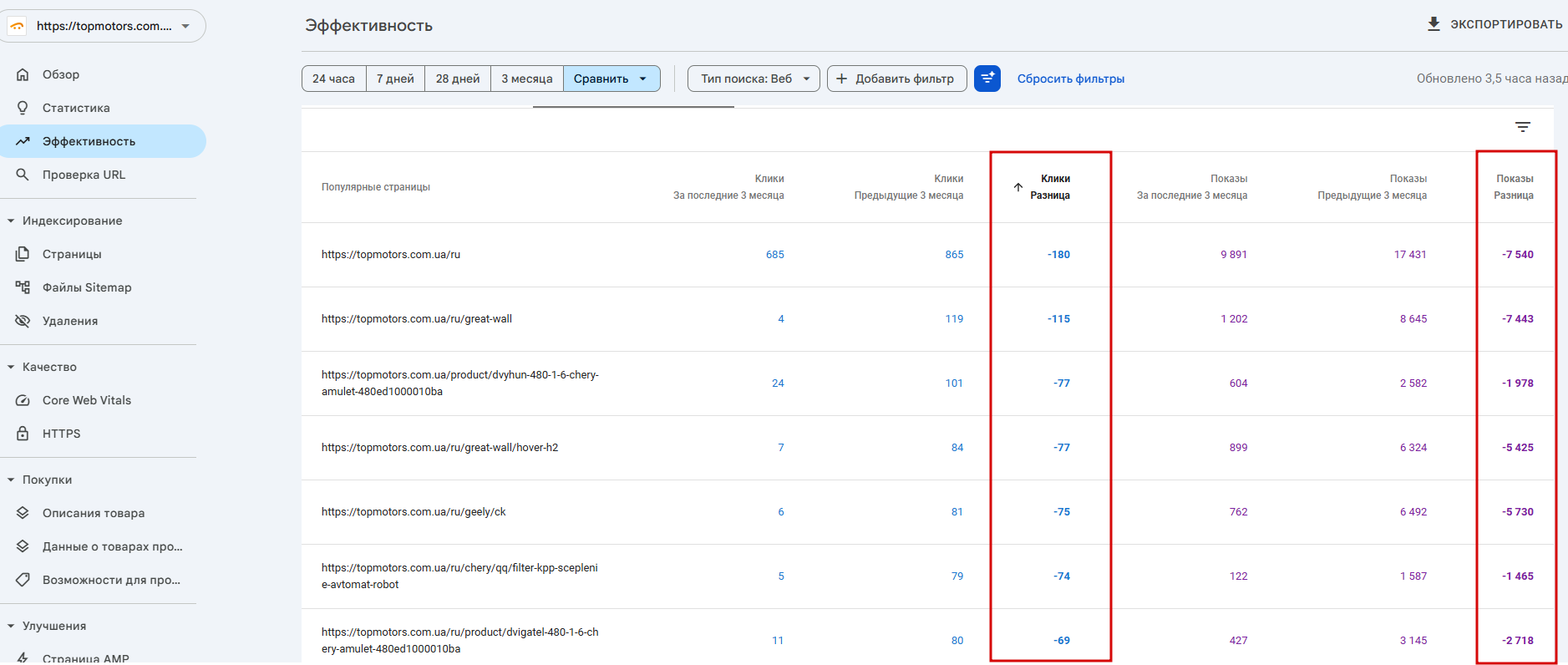Image resolution: width=1568 pixels, height=665 pixels.
Task: Click previous impressions value 17 431
Action: point(1410,255)
